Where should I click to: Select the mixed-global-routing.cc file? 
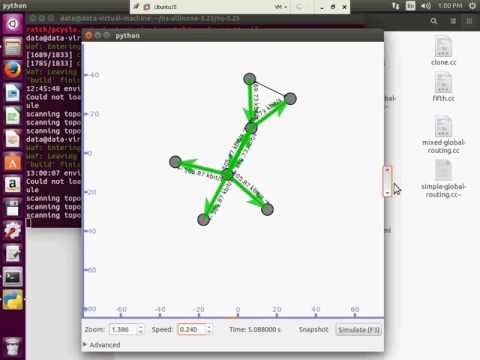443,126
